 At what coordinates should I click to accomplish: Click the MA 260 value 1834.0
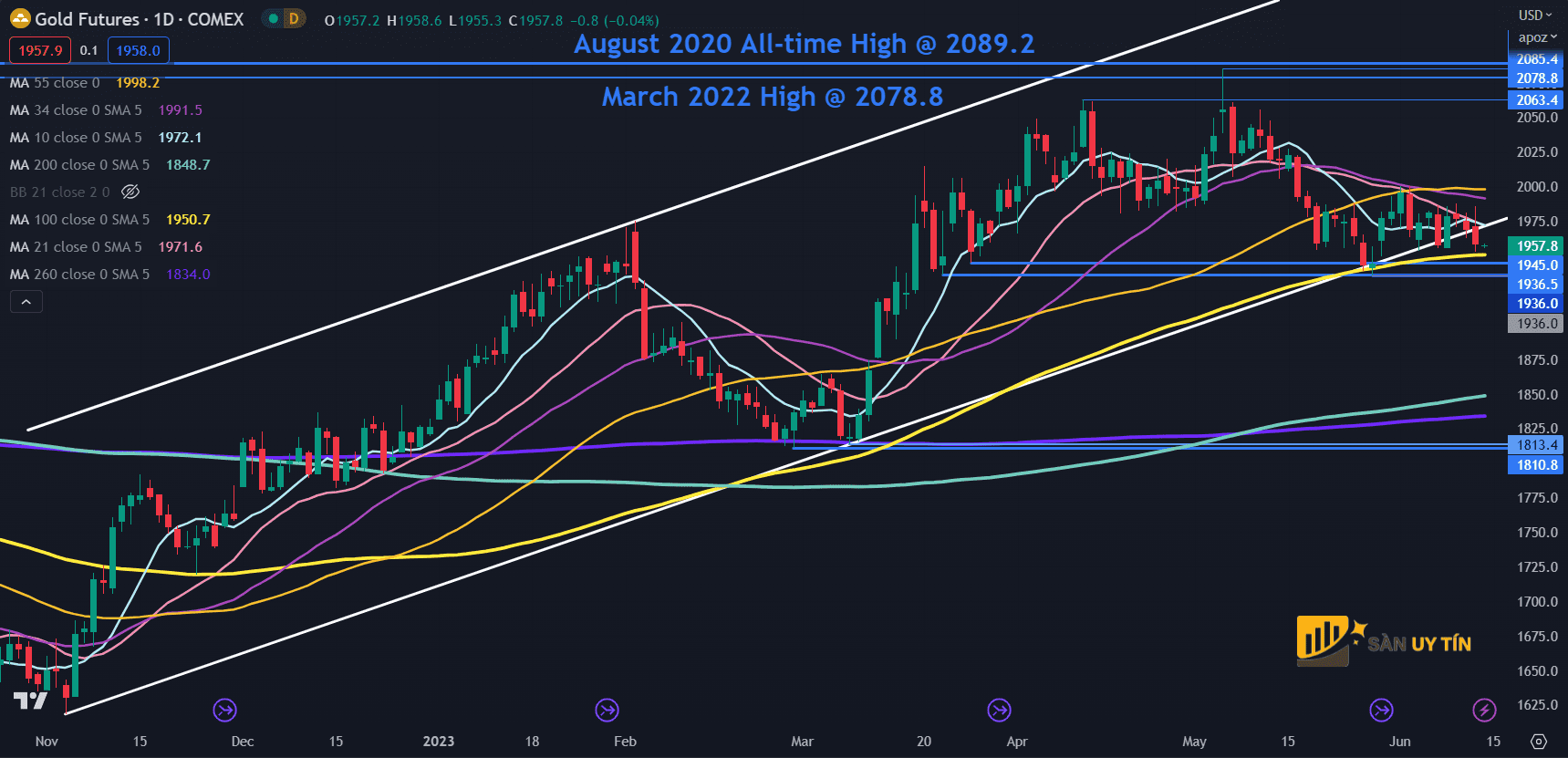[188, 274]
